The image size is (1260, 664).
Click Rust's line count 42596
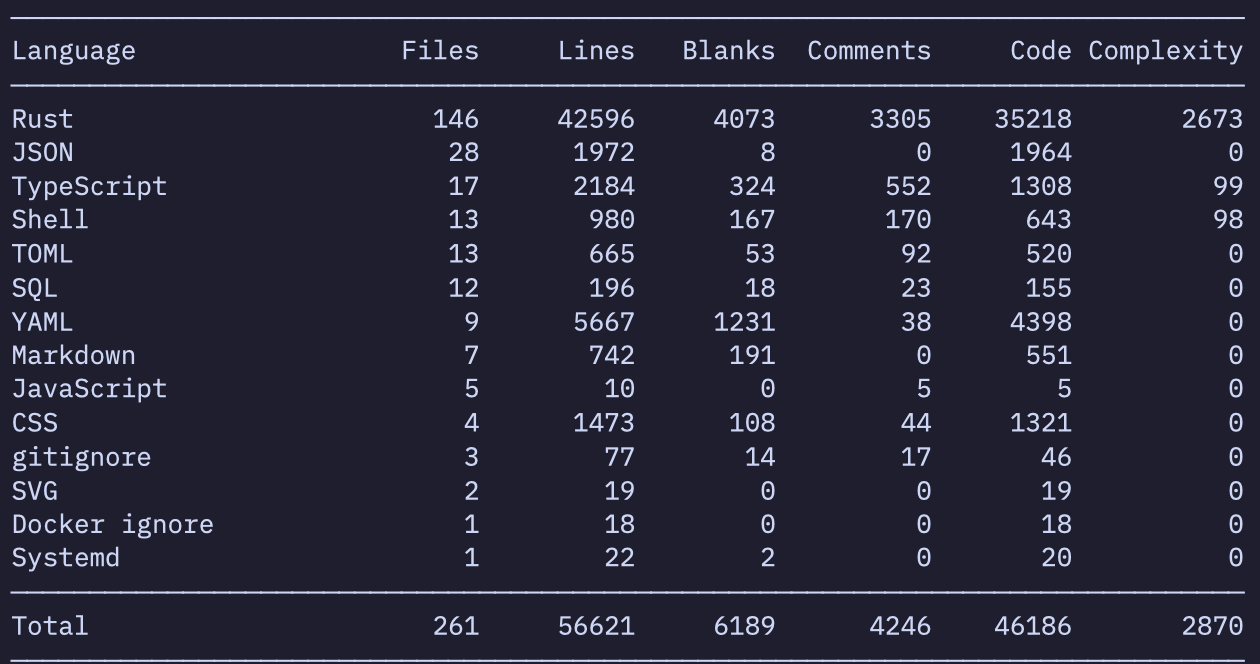tap(596, 119)
